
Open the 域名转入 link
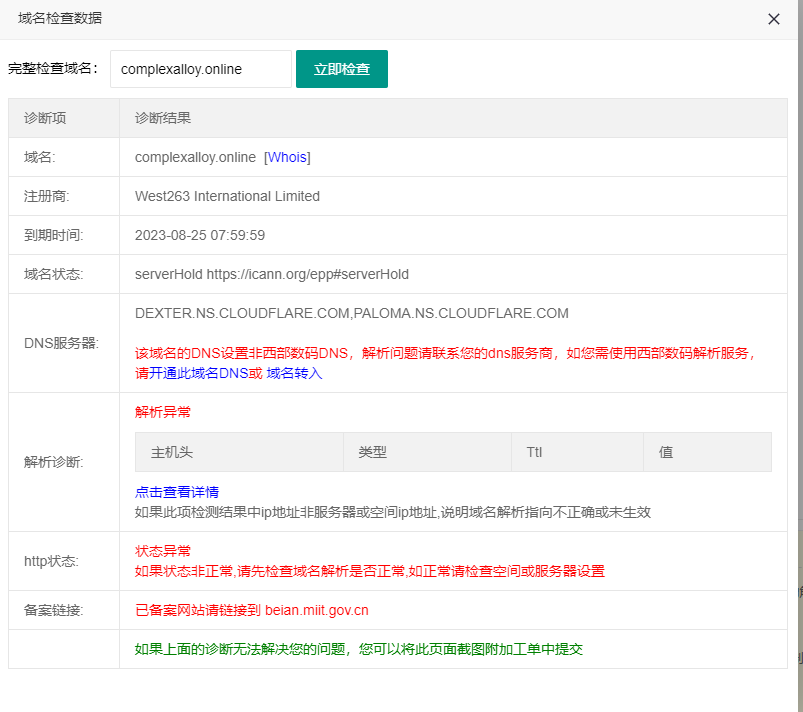(294, 373)
